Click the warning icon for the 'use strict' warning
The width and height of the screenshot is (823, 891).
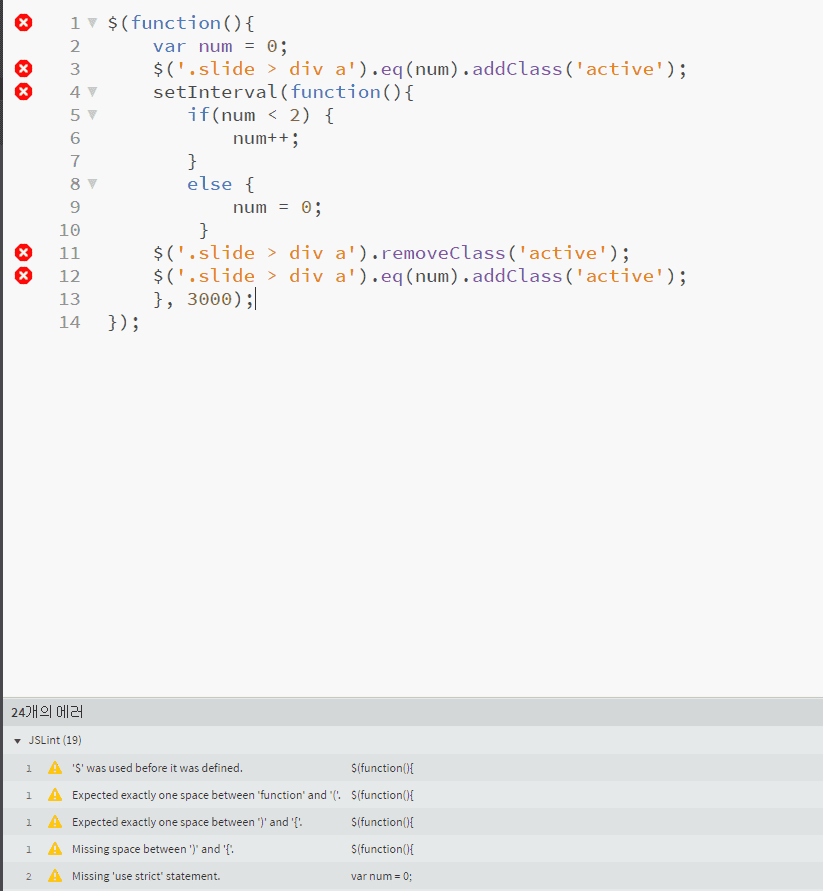[54, 875]
